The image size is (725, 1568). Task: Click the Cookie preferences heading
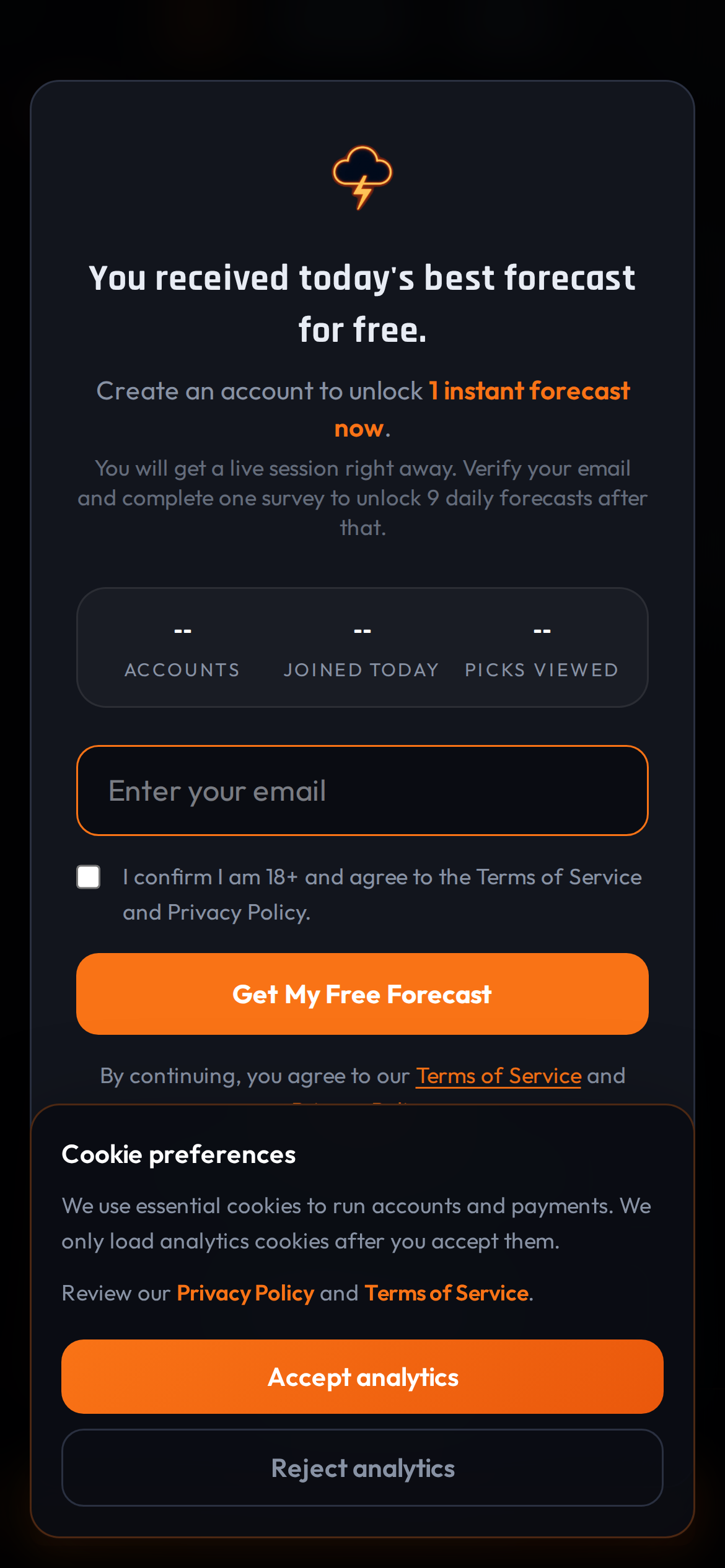(x=178, y=1154)
